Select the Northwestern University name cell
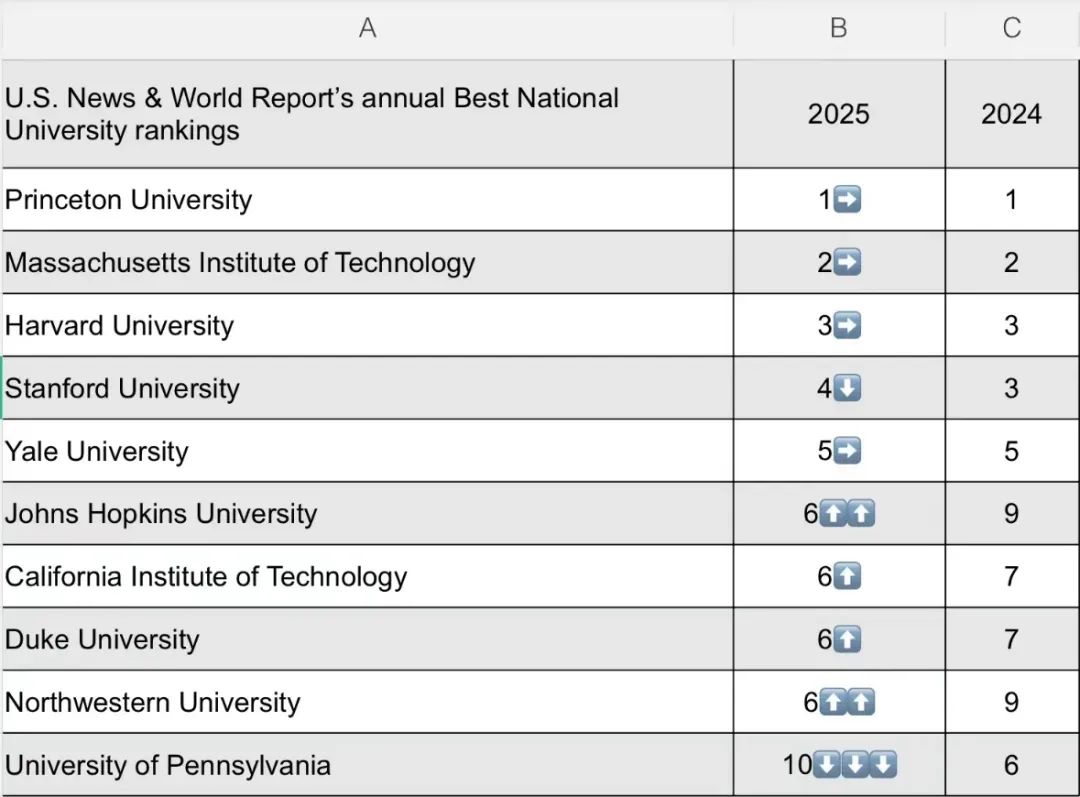Screen dimensions: 1080x797 coord(367,703)
